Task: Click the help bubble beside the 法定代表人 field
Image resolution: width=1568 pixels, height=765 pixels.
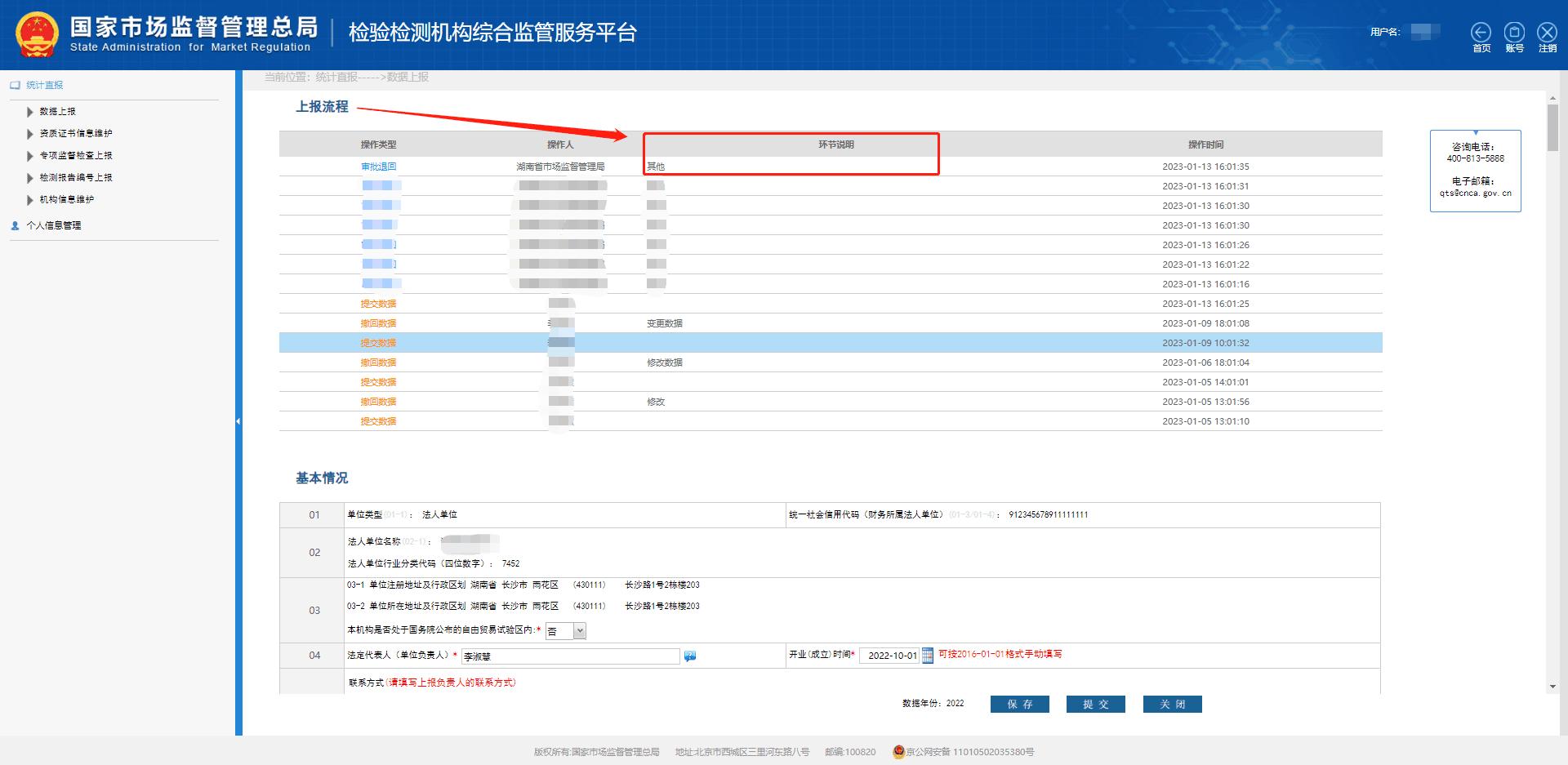Action: tap(690, 656)
